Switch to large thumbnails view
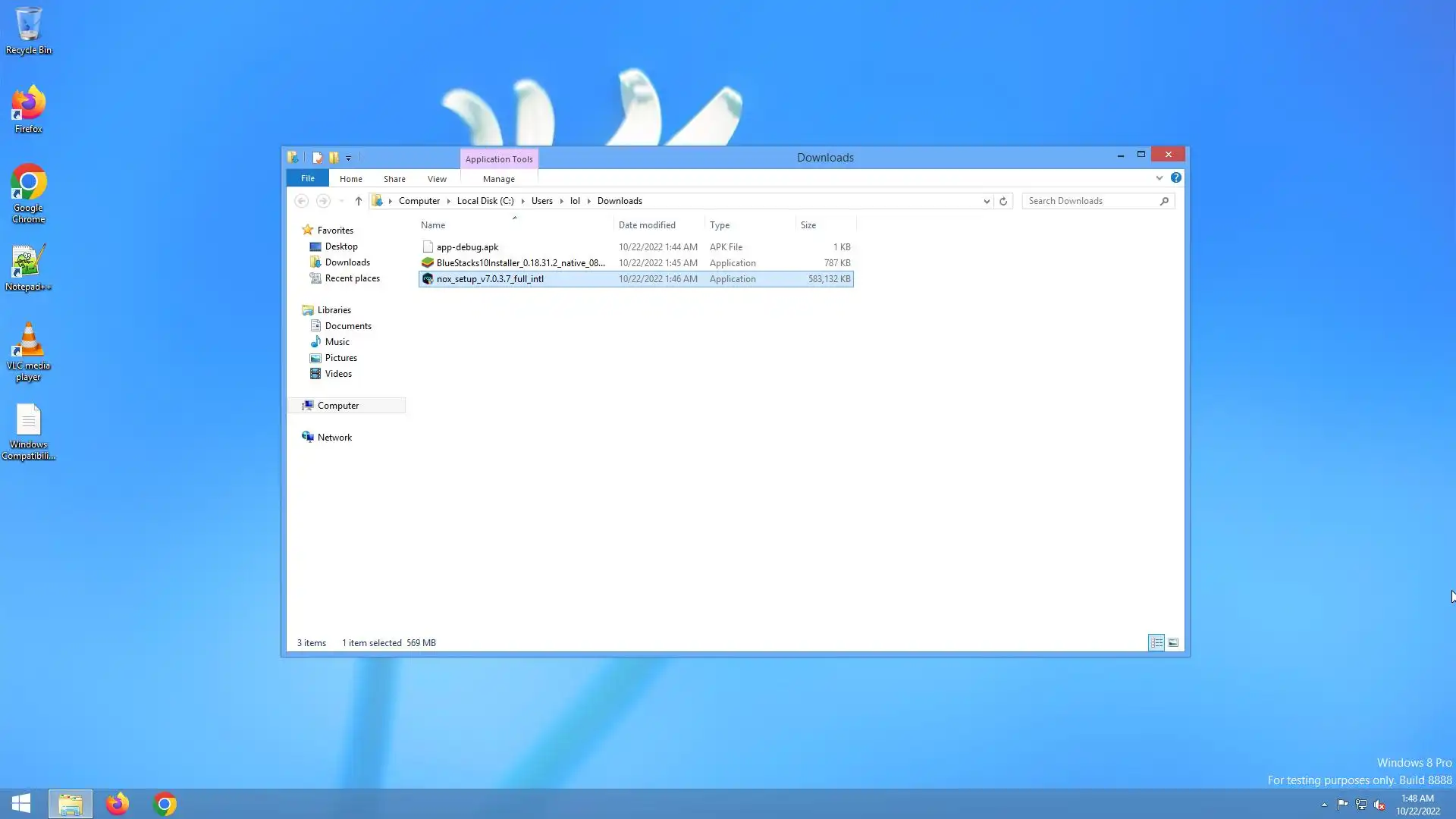Screen dimensions: 1456x819 (1173, 643)
